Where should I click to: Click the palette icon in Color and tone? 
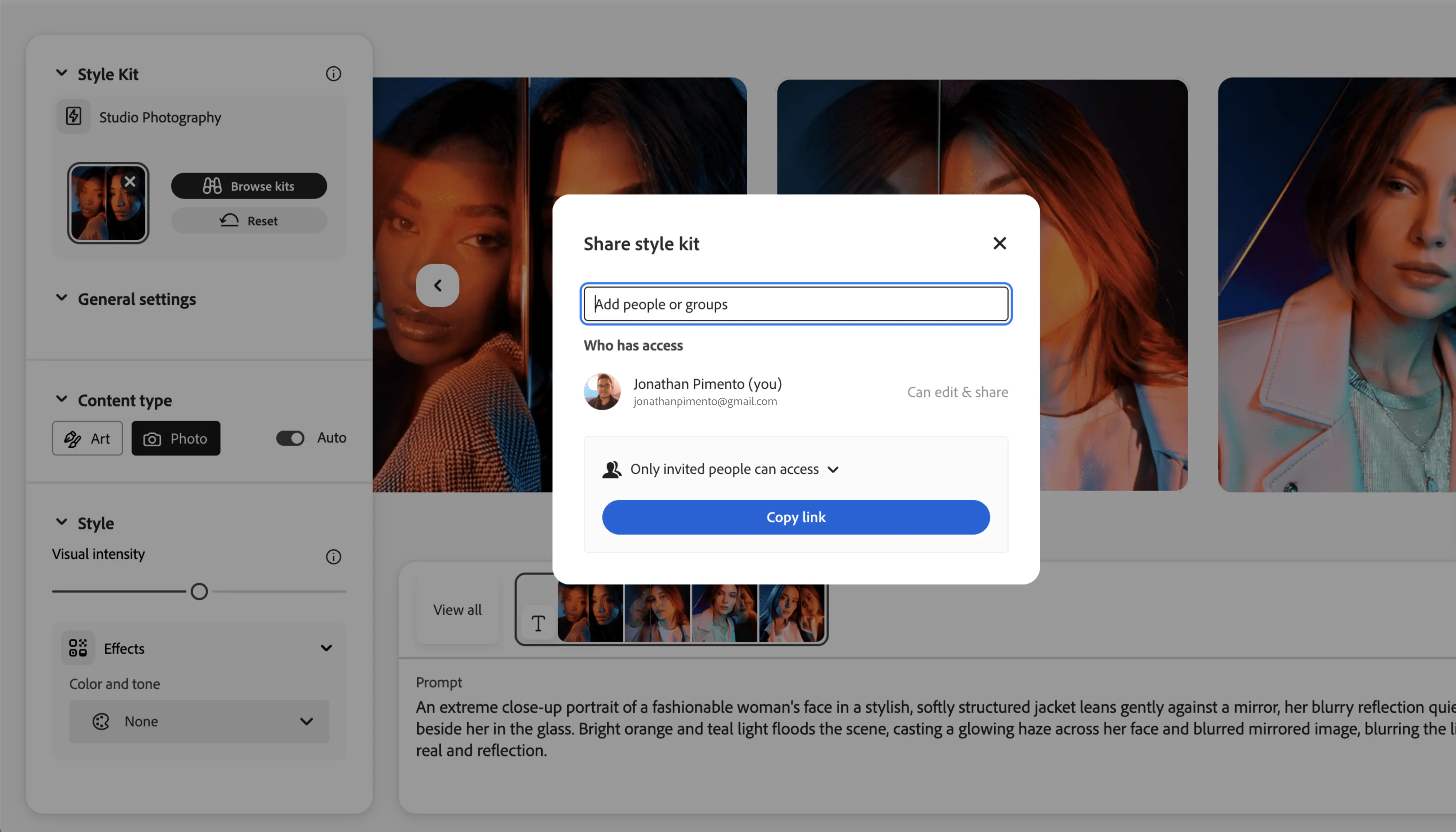point(100,721)
